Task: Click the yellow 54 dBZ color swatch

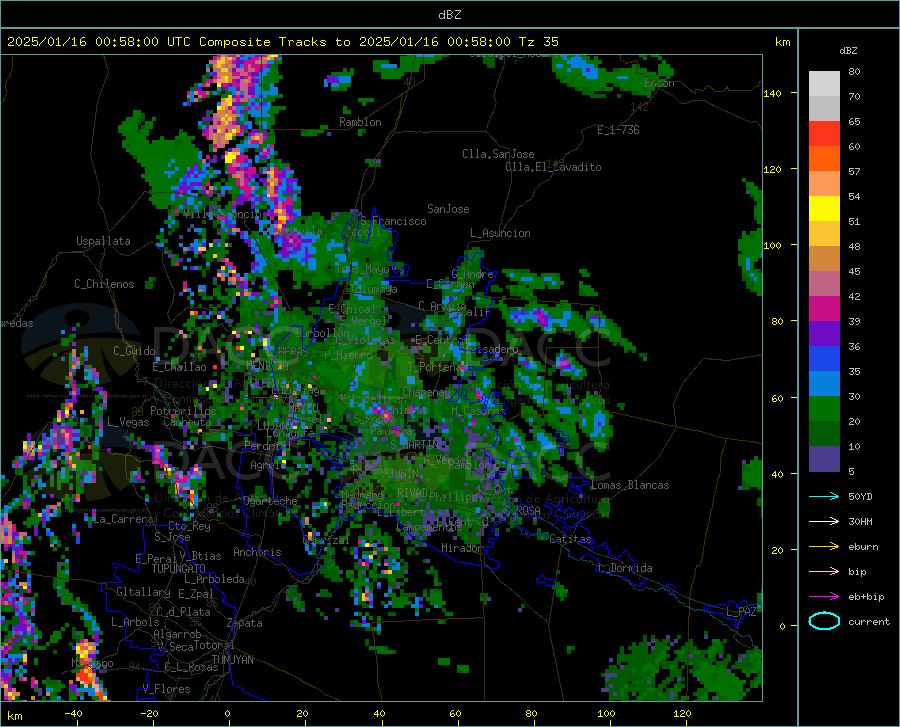Action: point(824,208)
